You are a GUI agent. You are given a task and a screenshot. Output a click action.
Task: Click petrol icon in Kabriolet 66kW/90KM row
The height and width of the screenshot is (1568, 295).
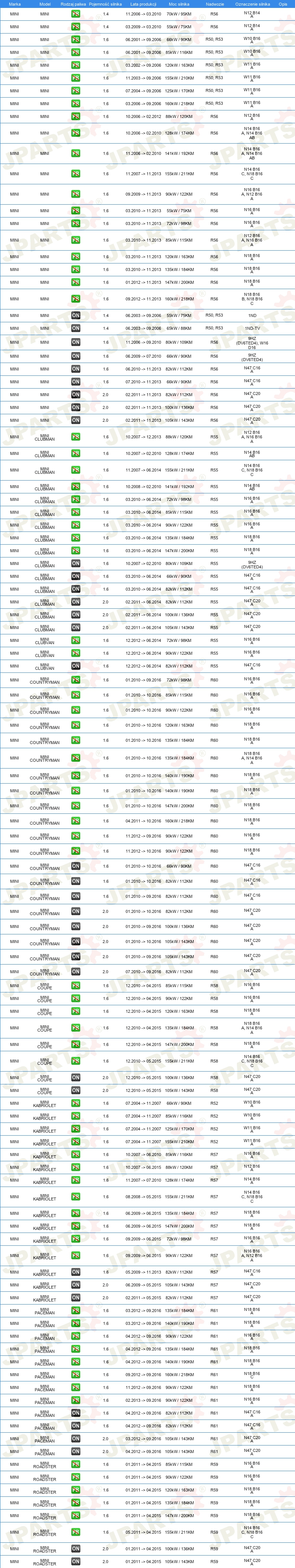pos(75,1104)
